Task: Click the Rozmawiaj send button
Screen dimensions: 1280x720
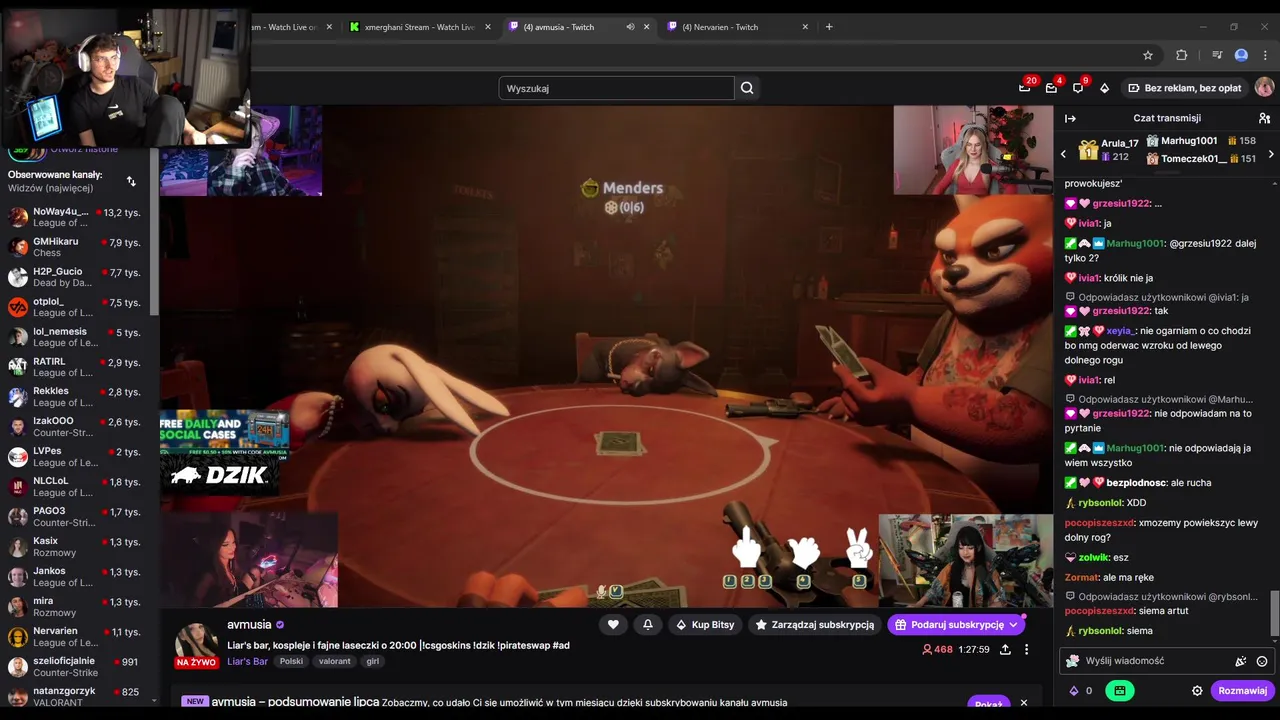Action: pyautogui.click(x=1242, y=691)
